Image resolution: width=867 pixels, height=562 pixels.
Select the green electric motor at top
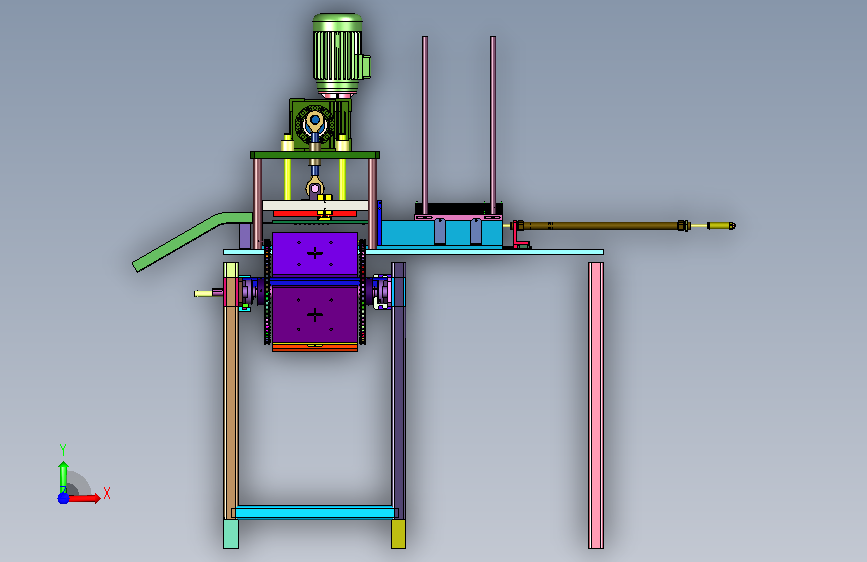coord(338,54)
